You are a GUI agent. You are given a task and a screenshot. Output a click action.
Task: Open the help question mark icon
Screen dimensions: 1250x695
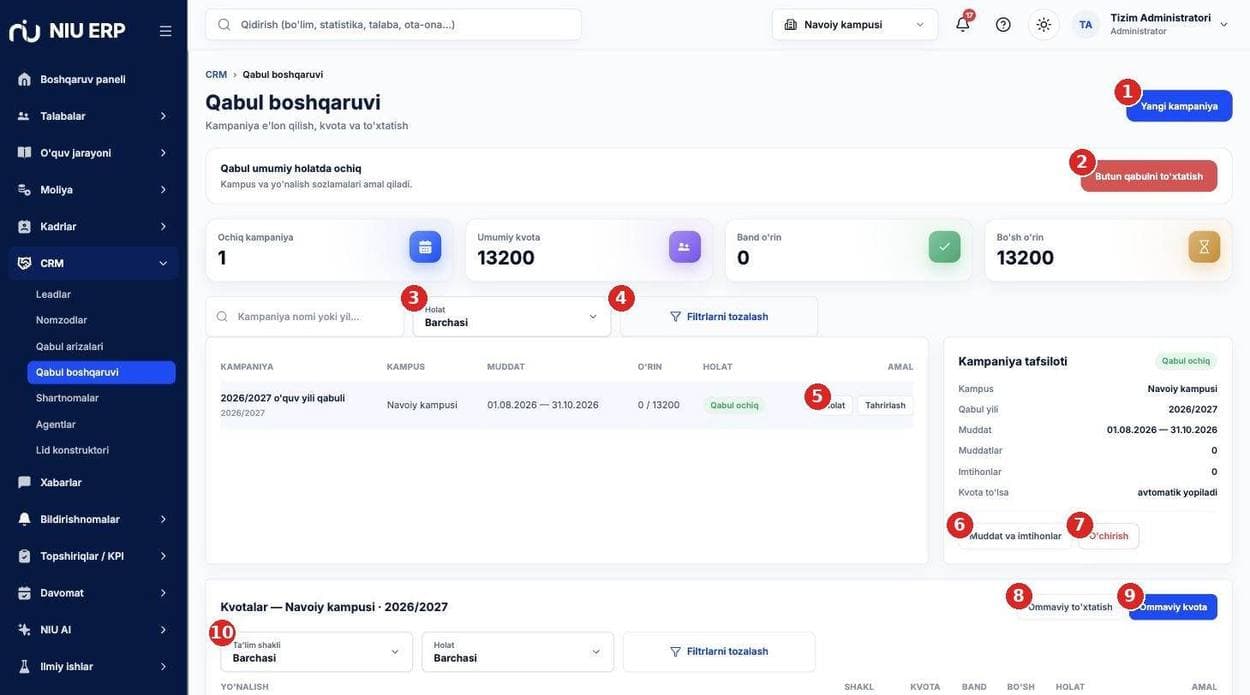(x=1003, y=24)
